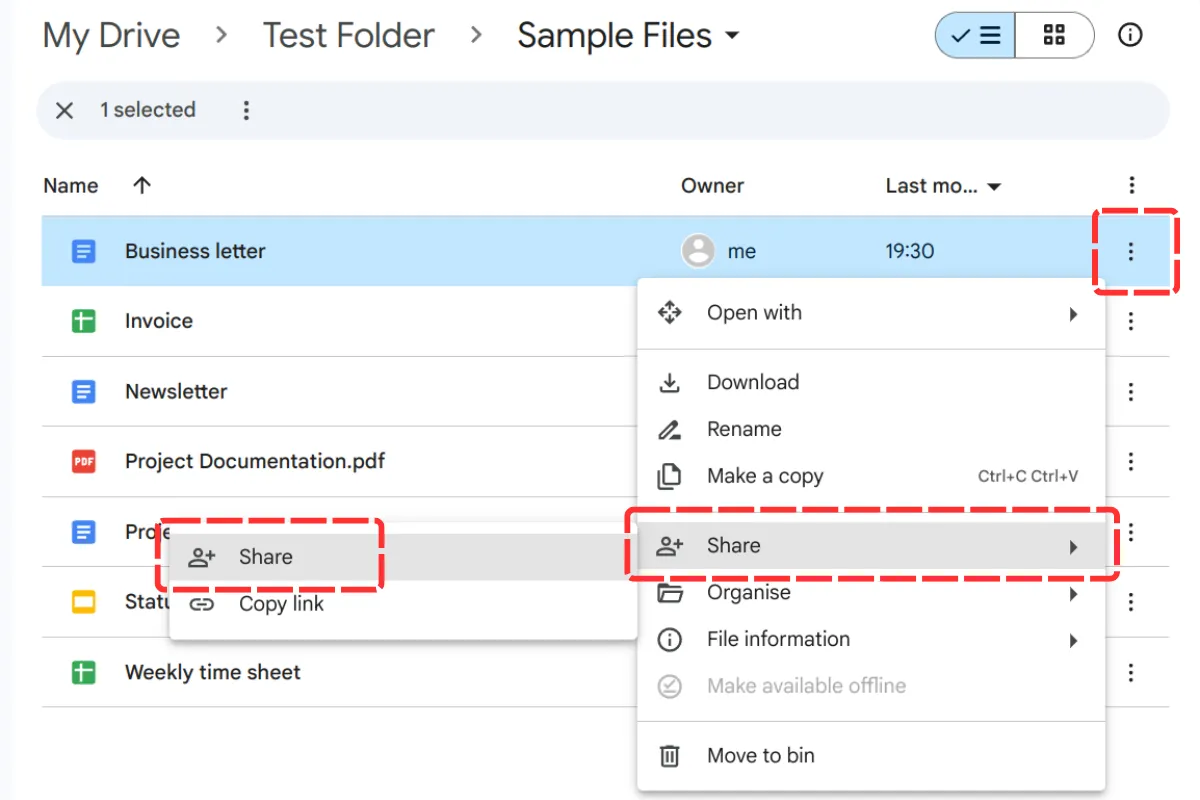The height and width of the screenshot is (800, 1200).
Task: Open the Sample Files folder dropdown
Action: point(731,36)
